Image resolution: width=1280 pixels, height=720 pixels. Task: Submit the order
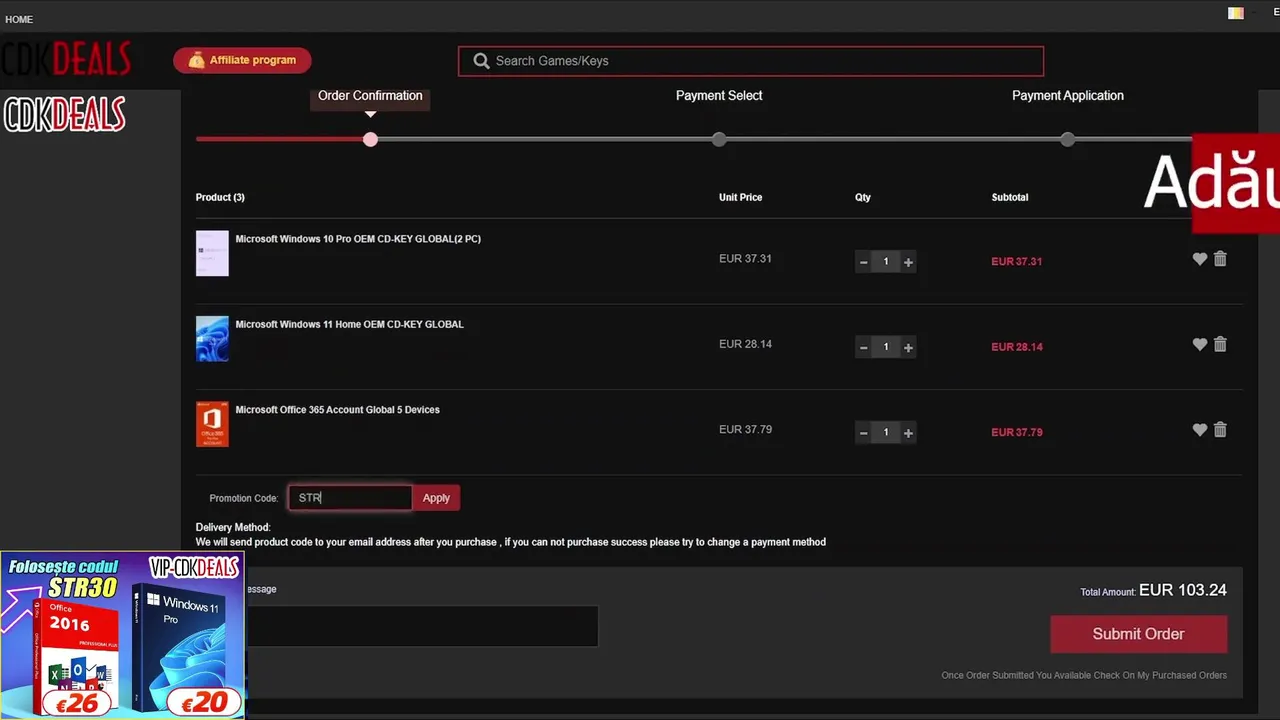coord(1138,634)
